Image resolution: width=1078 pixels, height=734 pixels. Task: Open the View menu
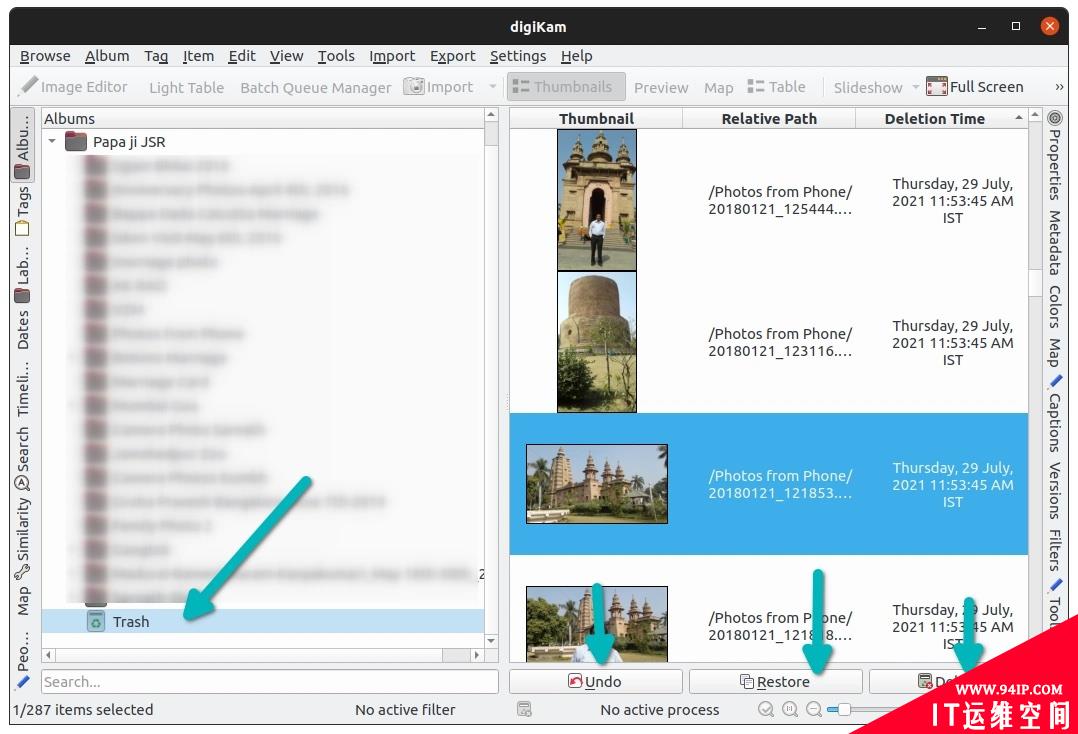[286, 56]
